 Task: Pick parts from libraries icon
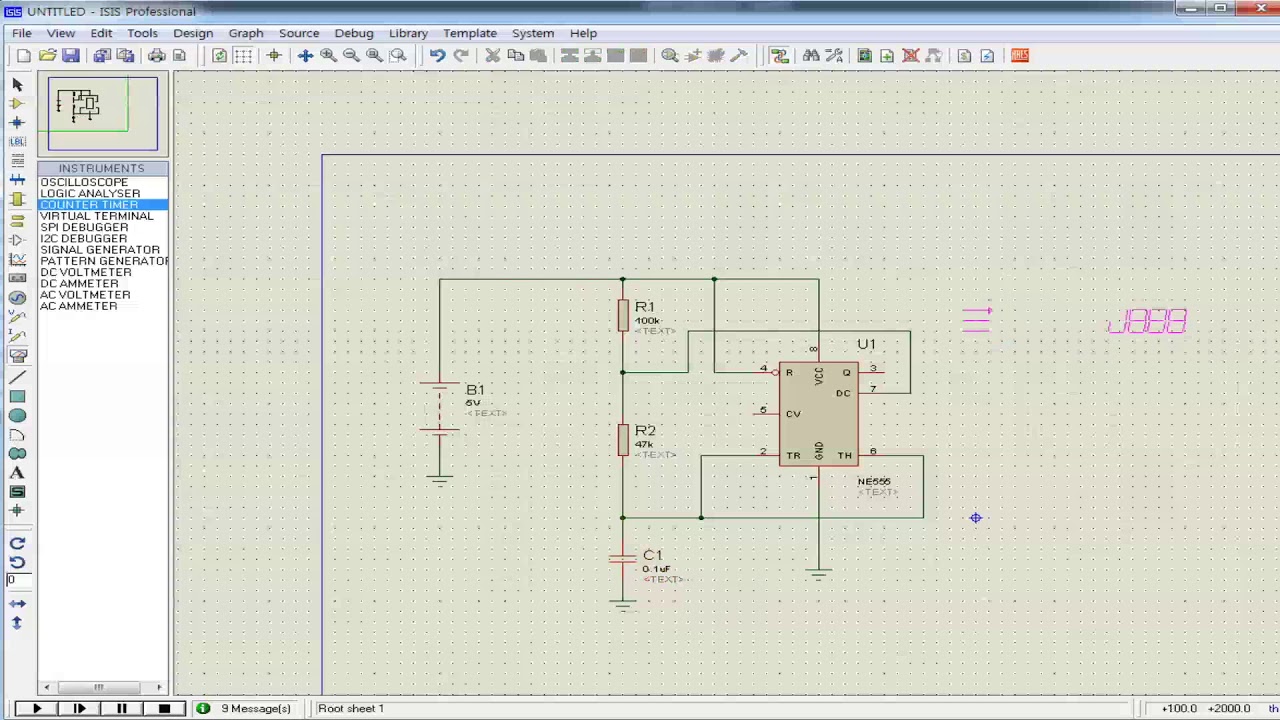[670, 56]
